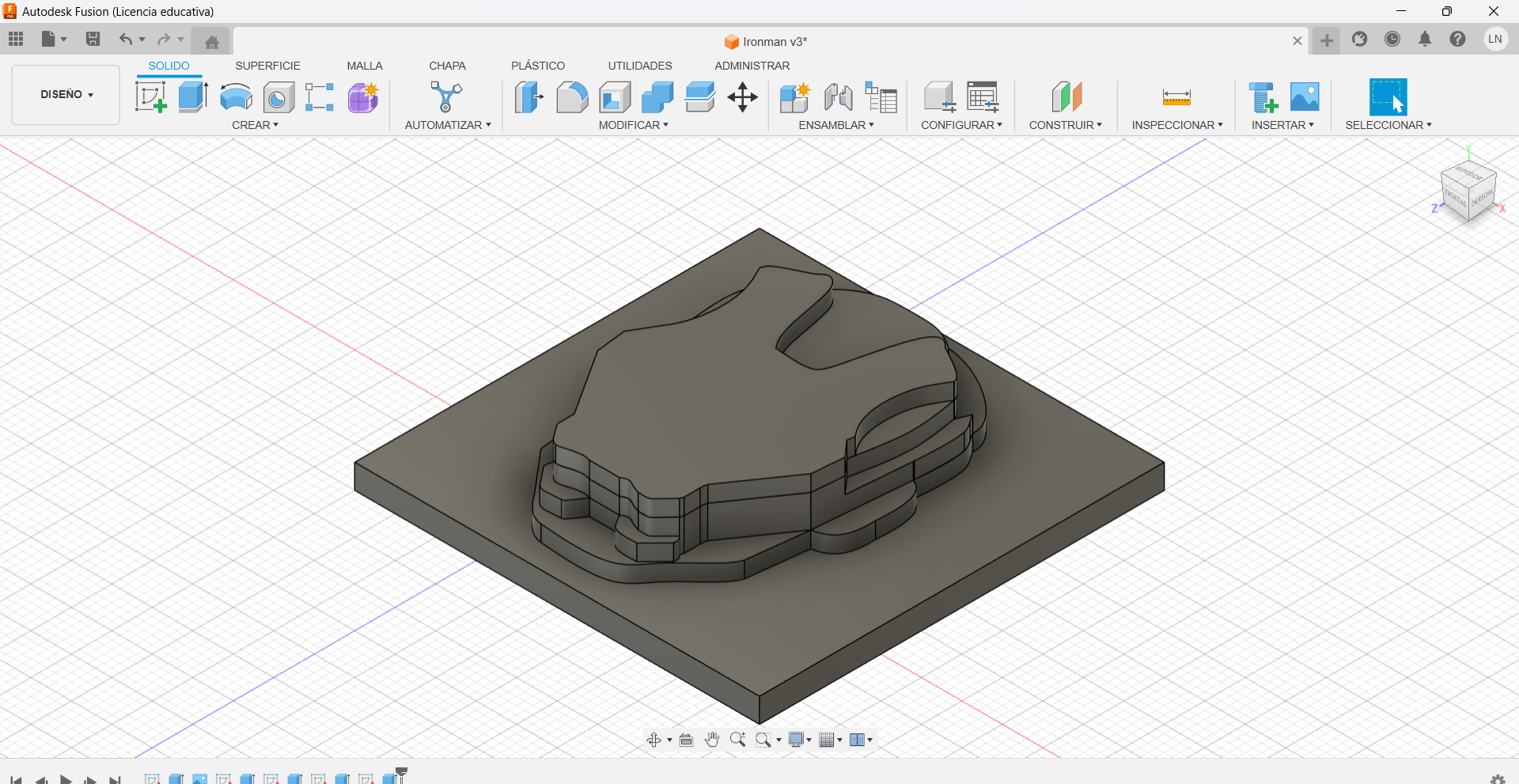This screenshot has width=1519, height=784.
Task: Open viewports layout dropdown
Action: [861, 740]
